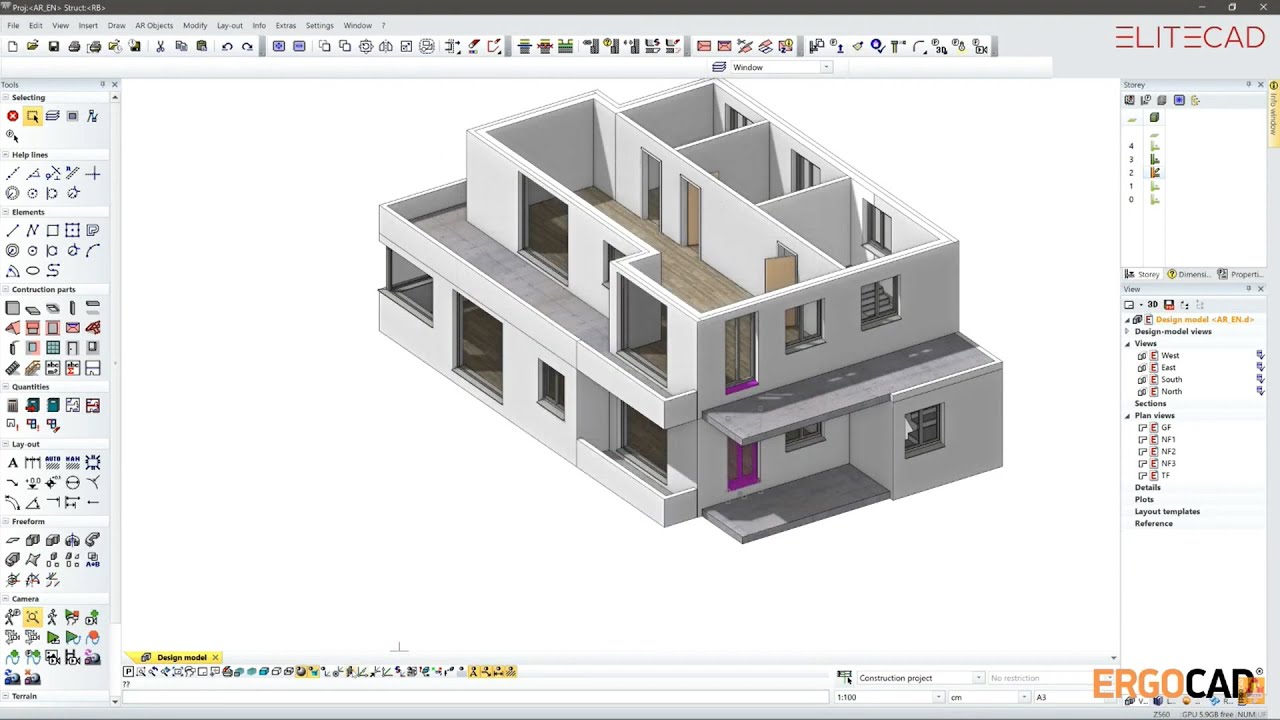The height and width of the screenshot is (720, 1280).
Task: Toggle storey 4 visibility marker
Action: tap(1155, 146)
